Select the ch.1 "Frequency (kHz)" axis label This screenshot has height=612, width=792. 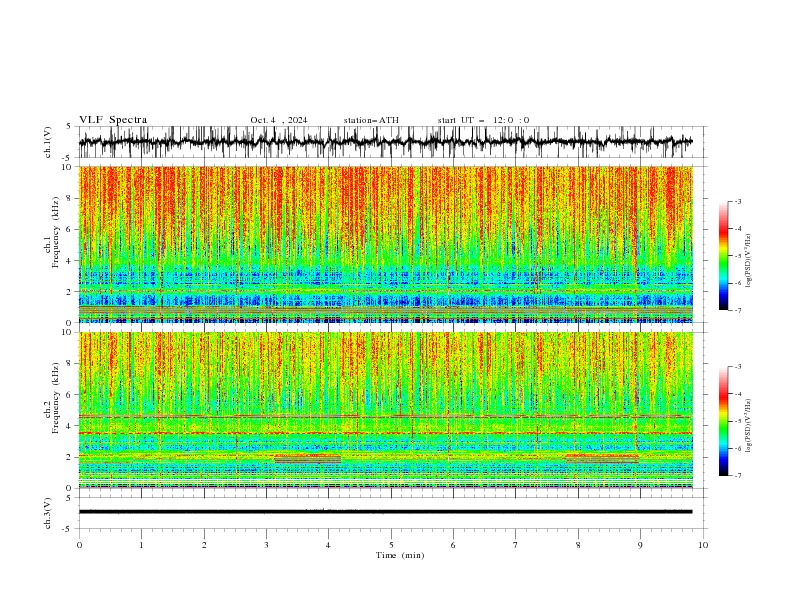(55, 233)
